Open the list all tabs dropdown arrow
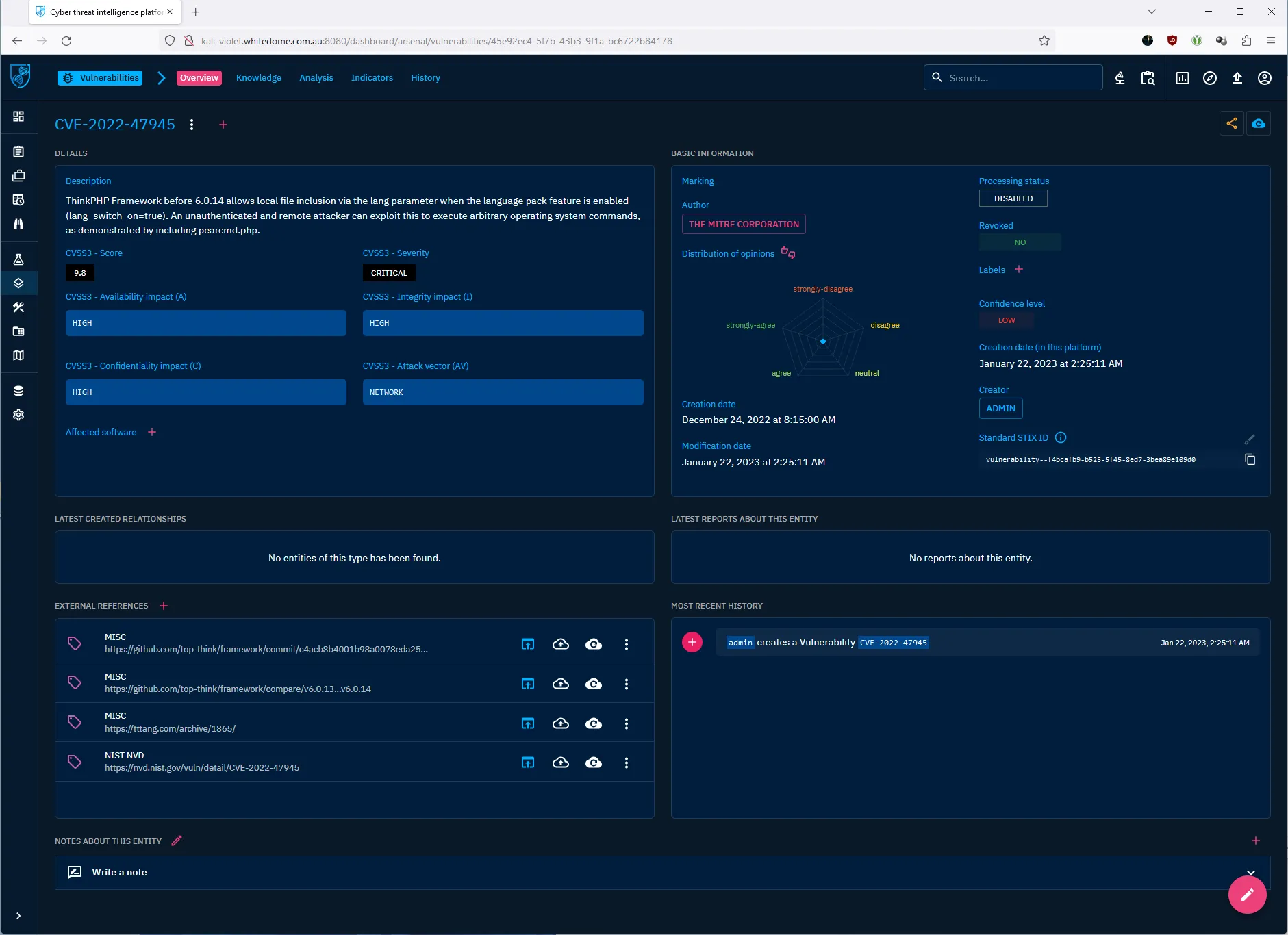The image size is (1288, 935). (x=1152, y=12)
